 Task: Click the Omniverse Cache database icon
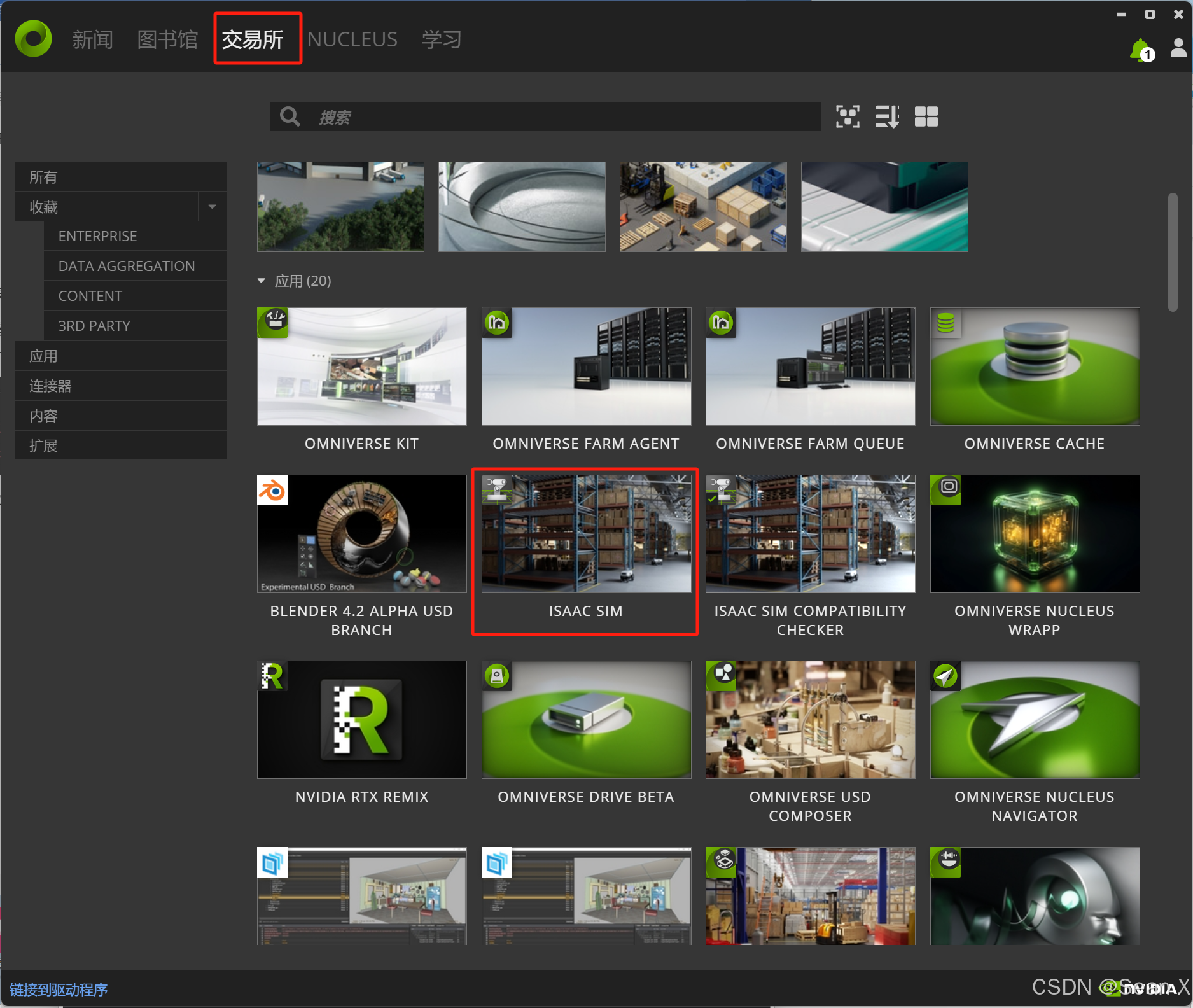pyautogui.click(x=945, y=323)
